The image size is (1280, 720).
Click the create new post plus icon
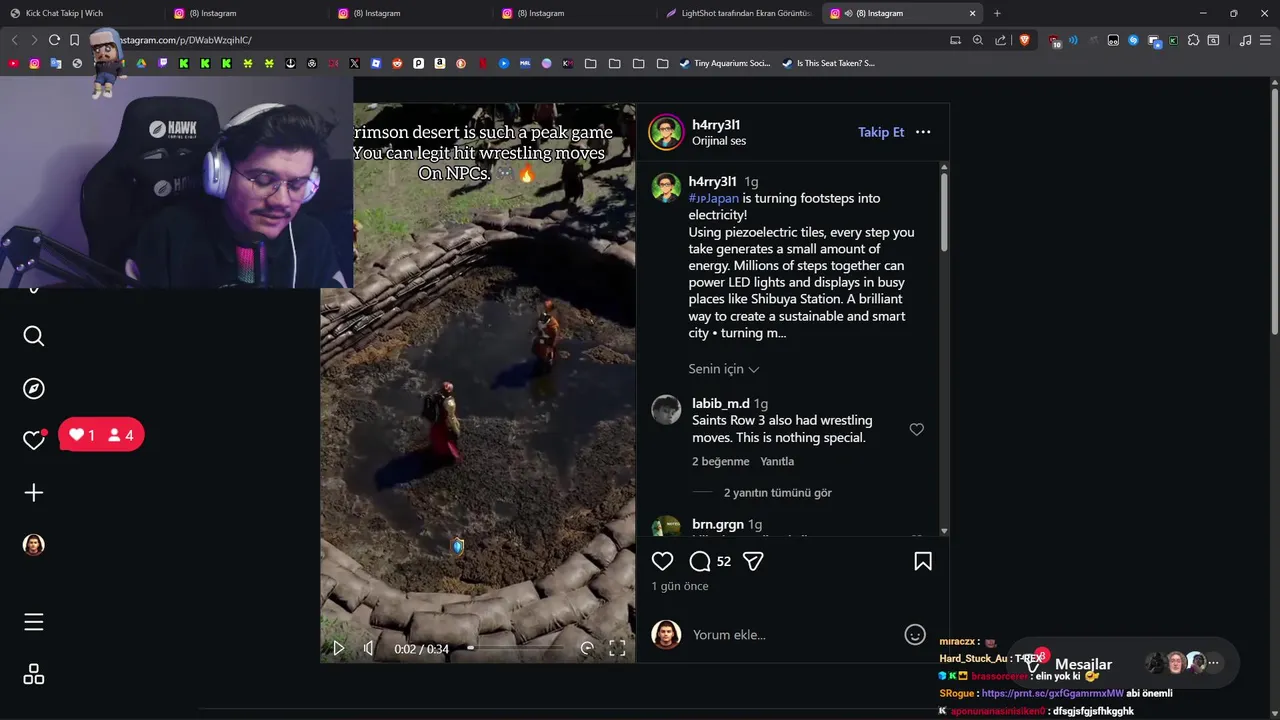click(x=34, y=492)
